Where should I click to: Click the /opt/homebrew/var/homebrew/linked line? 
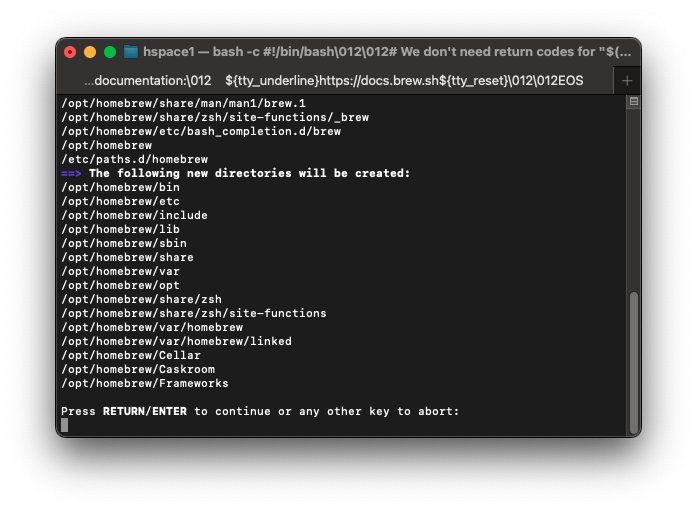tap(176, 341)
